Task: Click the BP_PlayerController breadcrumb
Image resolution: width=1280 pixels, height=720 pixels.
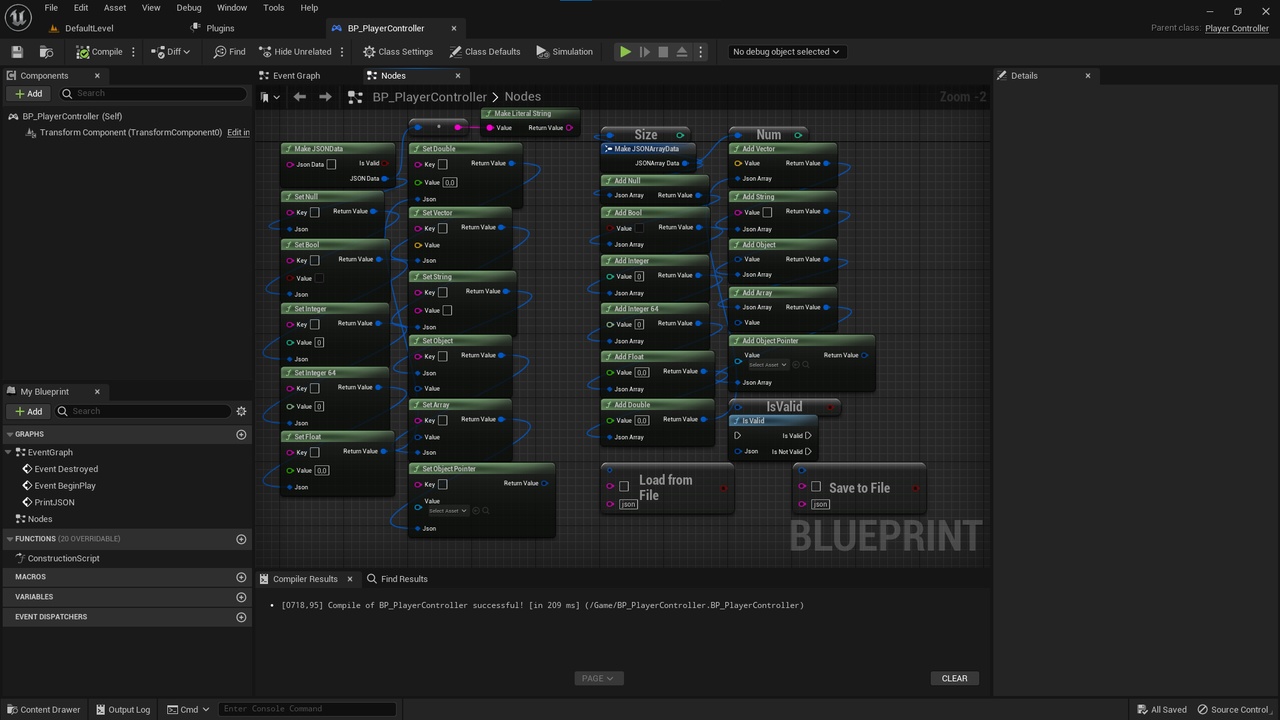Action: coord(429,97)
